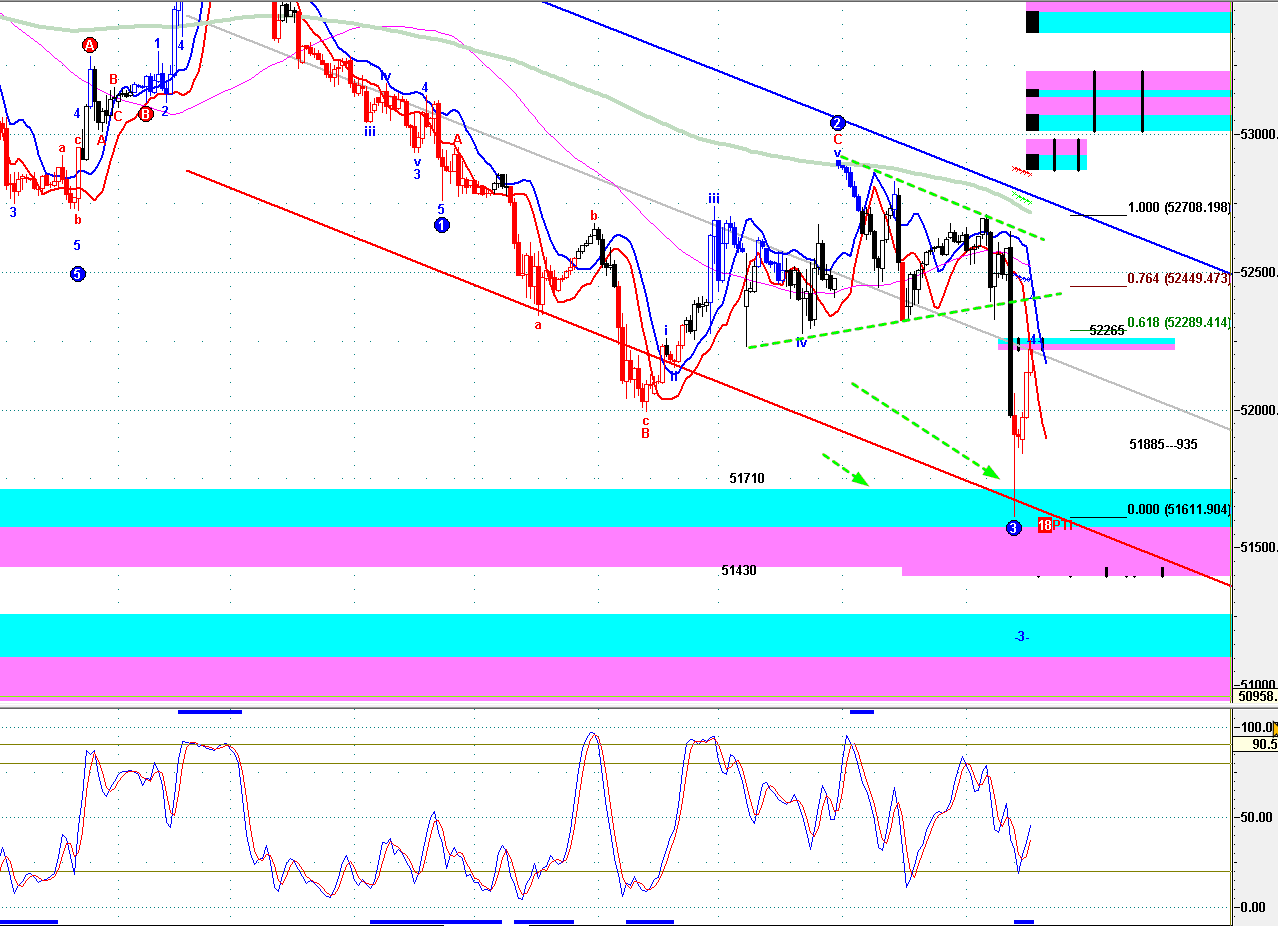Image resolution: width=1278 pixels, height=926 pixels.
Task: Click the 51885--935 price range text
Action: (x=1163, y=444)
